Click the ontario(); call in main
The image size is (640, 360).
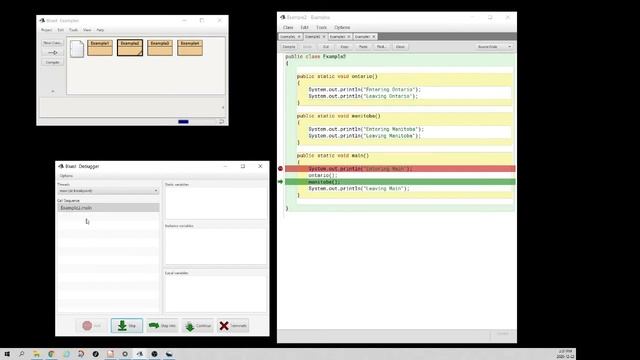[323, 175]
